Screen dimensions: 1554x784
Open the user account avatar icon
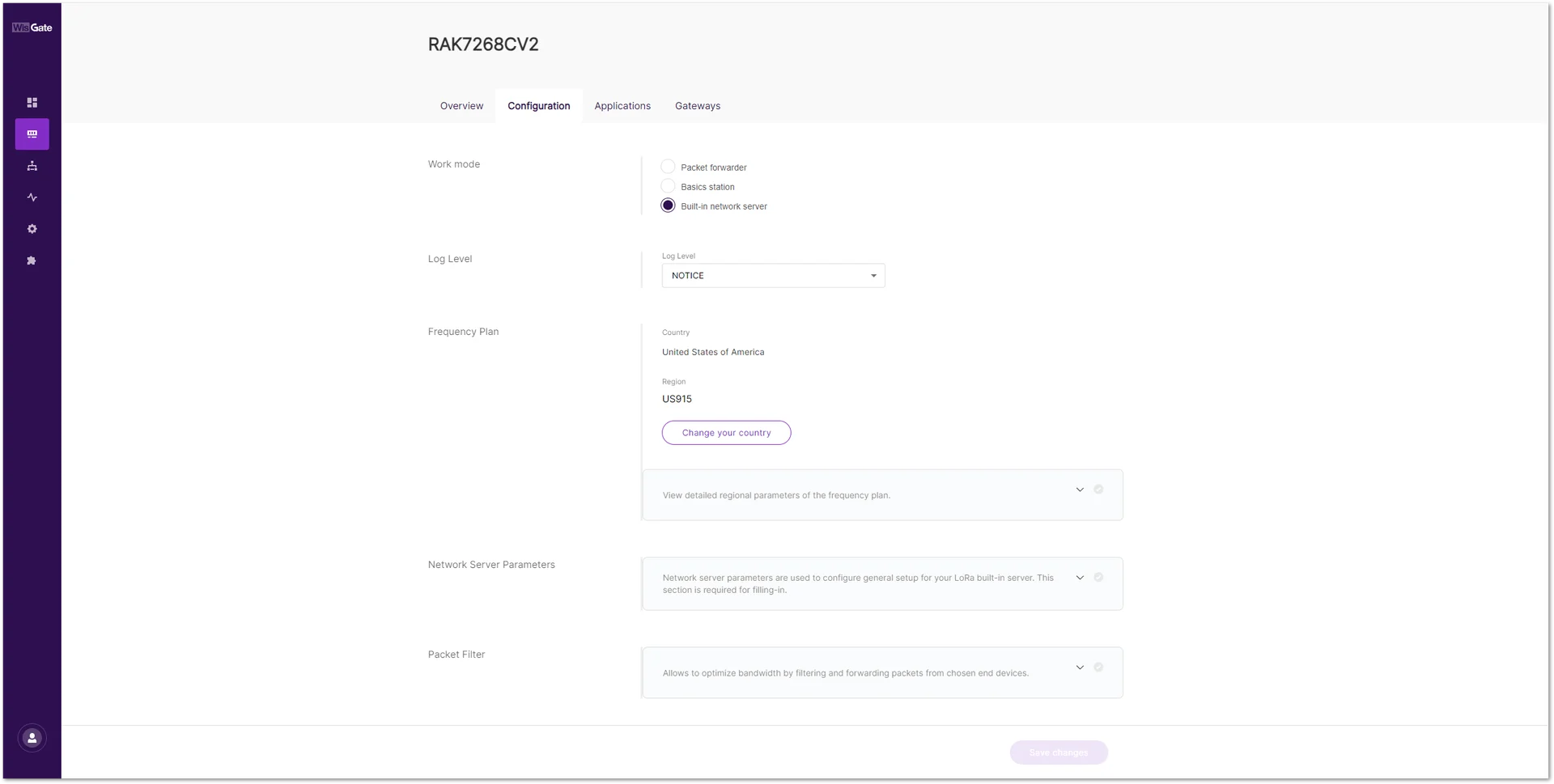tap(32, 738)
